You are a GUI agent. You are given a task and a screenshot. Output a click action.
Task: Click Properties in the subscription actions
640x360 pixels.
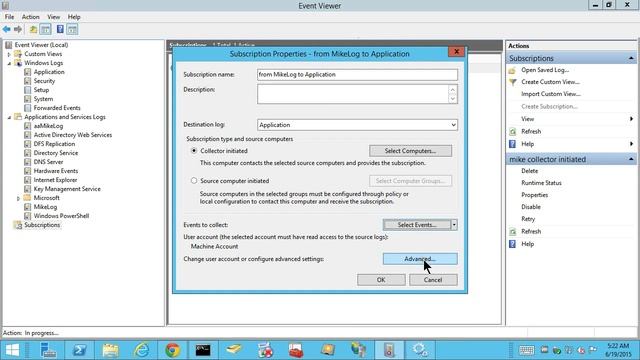(x=534, y=195)
